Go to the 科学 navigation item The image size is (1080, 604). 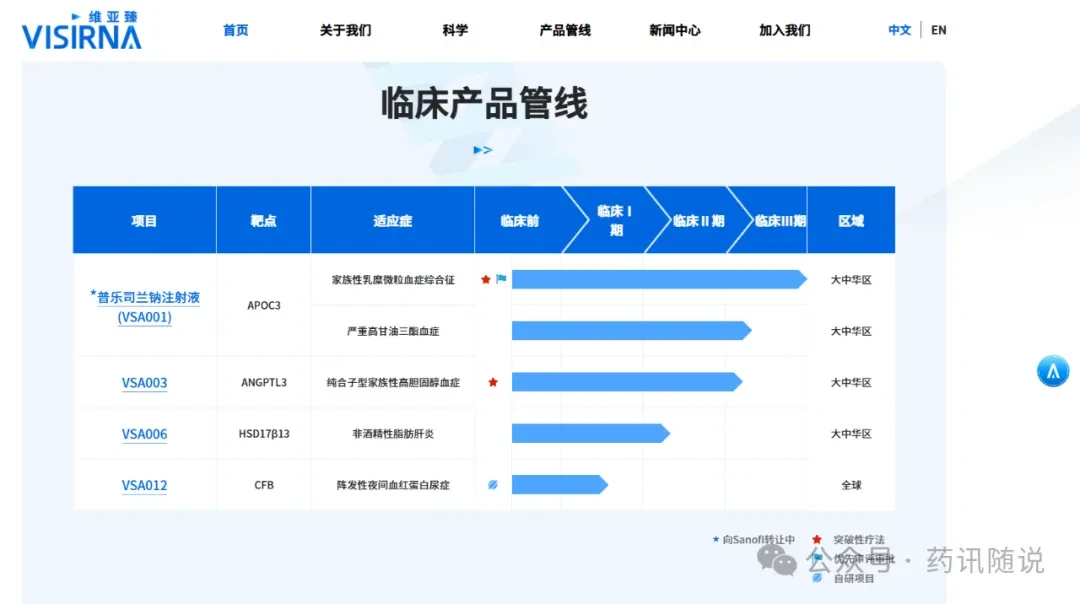point(455,30)
